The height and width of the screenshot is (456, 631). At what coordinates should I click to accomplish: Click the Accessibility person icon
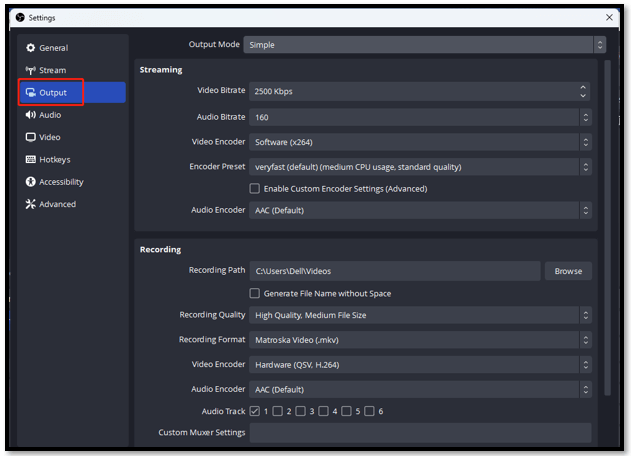point(31,182)
